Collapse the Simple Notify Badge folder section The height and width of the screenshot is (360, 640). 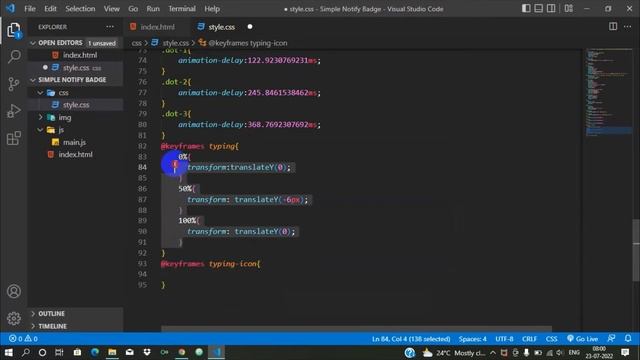pos(75,80)
